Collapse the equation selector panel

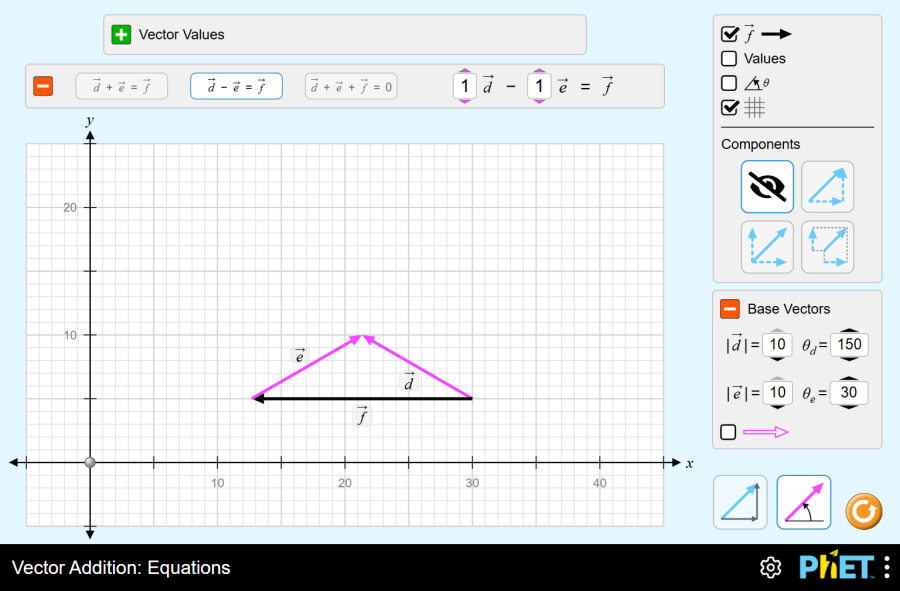point(43,87)
